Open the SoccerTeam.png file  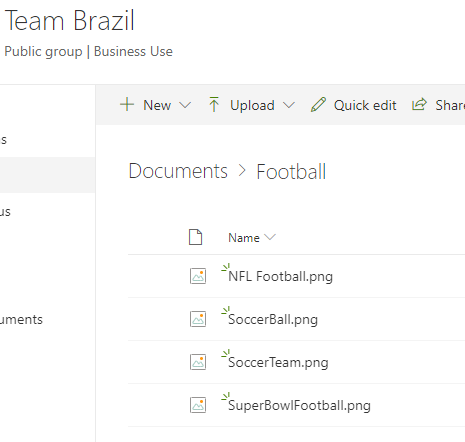tap(278, 362)
